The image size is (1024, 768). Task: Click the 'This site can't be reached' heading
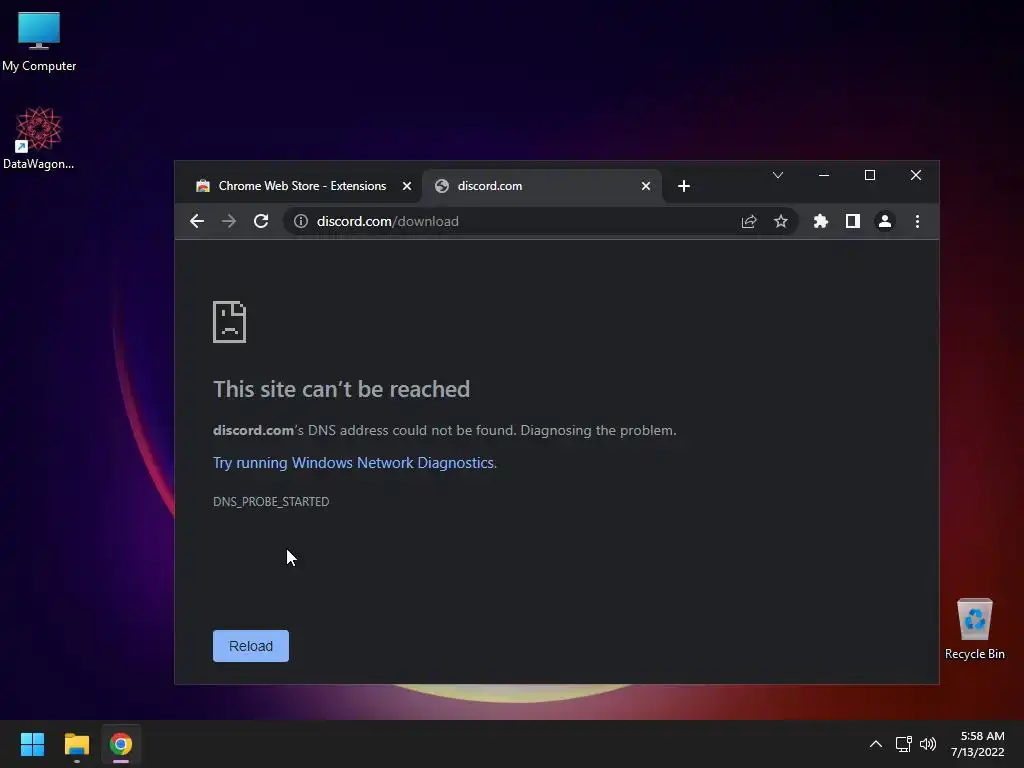tap(342, 389)
